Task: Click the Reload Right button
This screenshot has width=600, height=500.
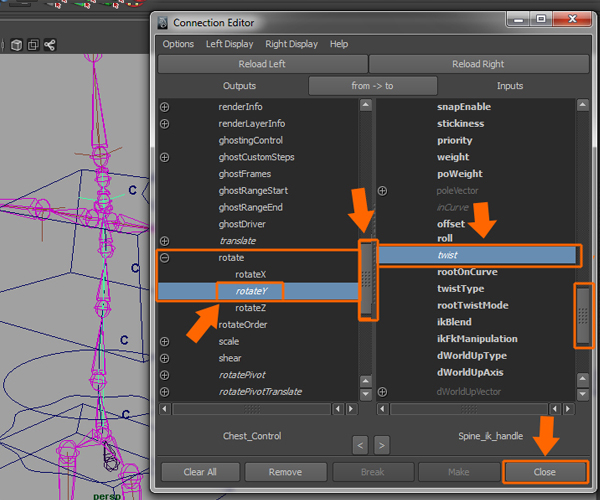Action: (x=478, y=64)
